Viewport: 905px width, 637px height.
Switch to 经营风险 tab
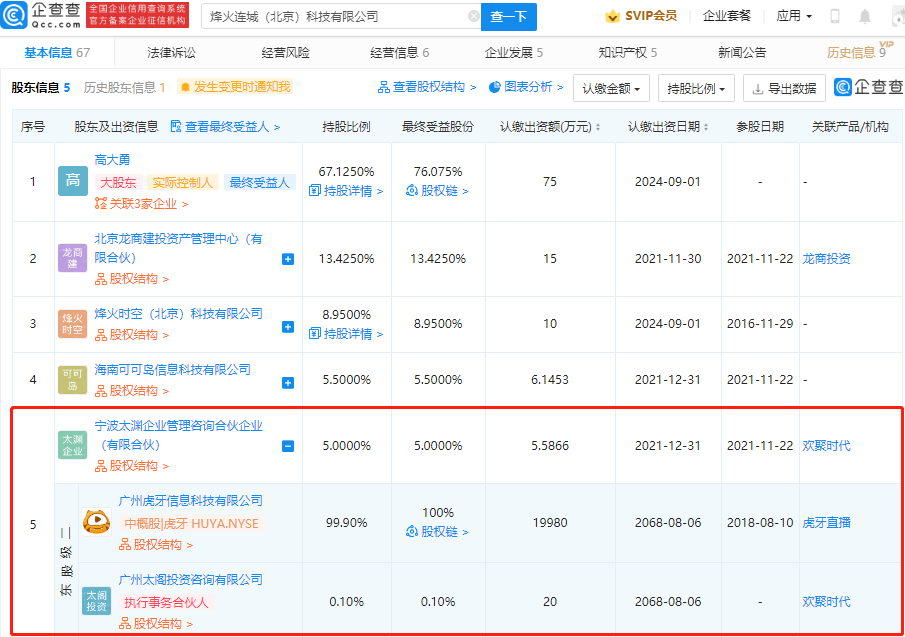(285, 53)
